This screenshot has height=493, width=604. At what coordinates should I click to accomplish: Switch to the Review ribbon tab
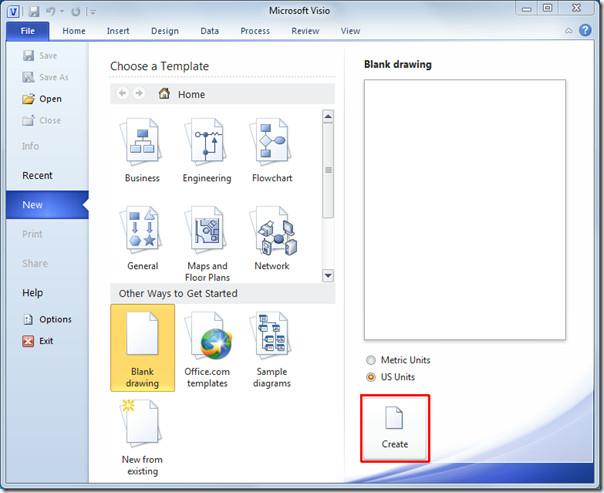click(x=305, y=31)
